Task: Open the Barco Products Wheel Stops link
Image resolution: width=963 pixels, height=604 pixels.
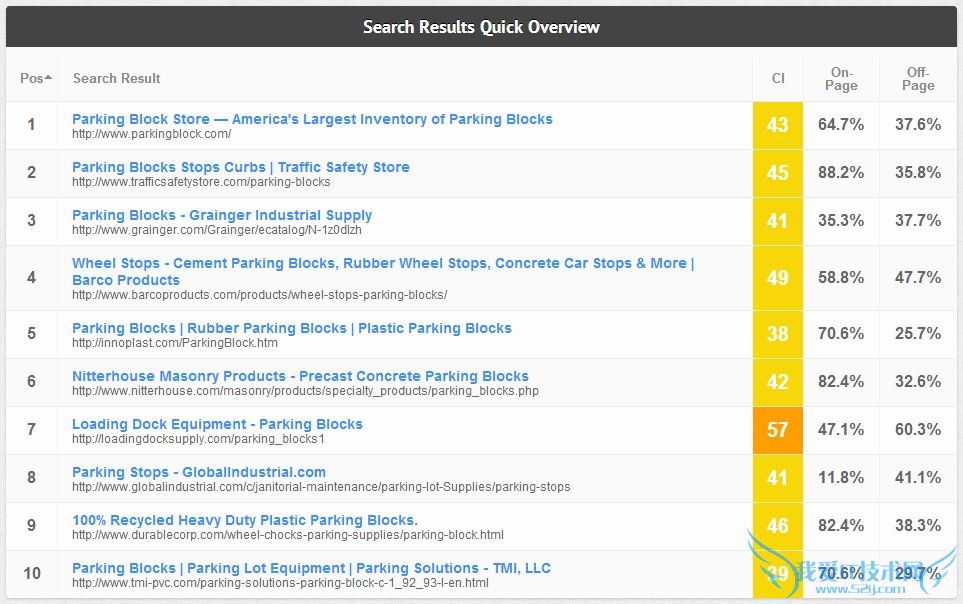Action: click(x=382, y=264)
